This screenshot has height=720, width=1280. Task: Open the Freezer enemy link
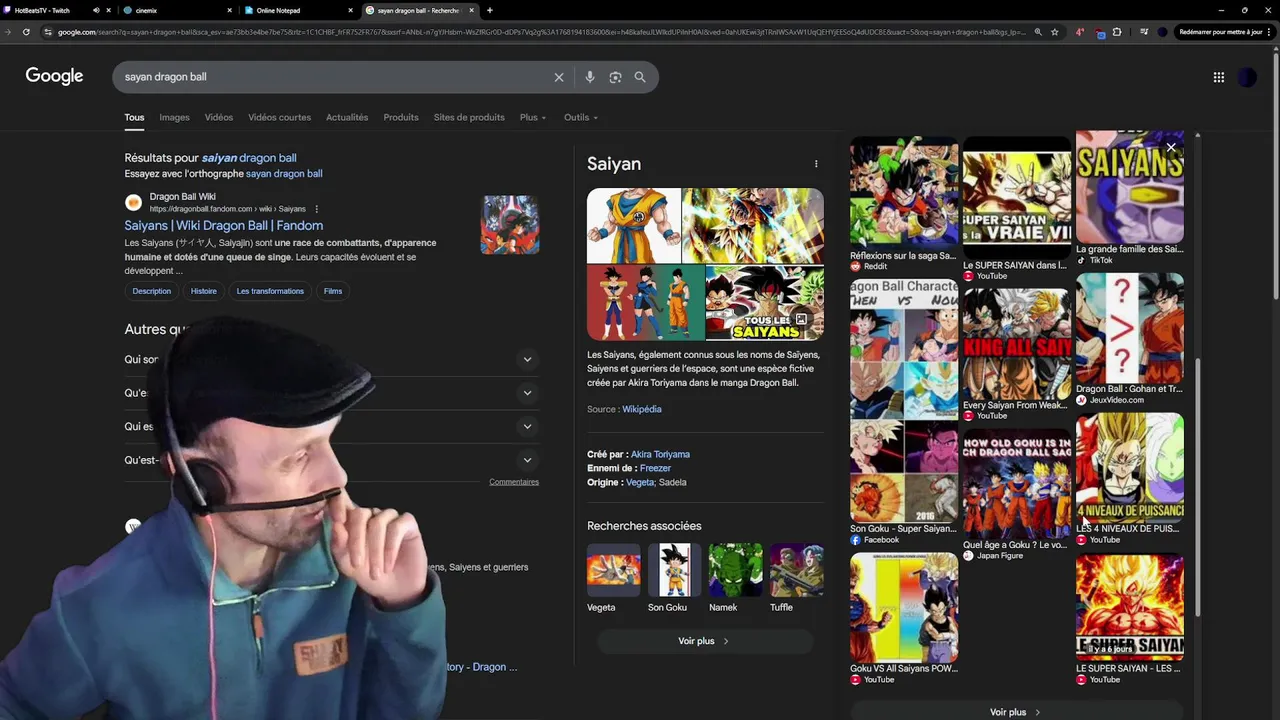coord(655,468)
